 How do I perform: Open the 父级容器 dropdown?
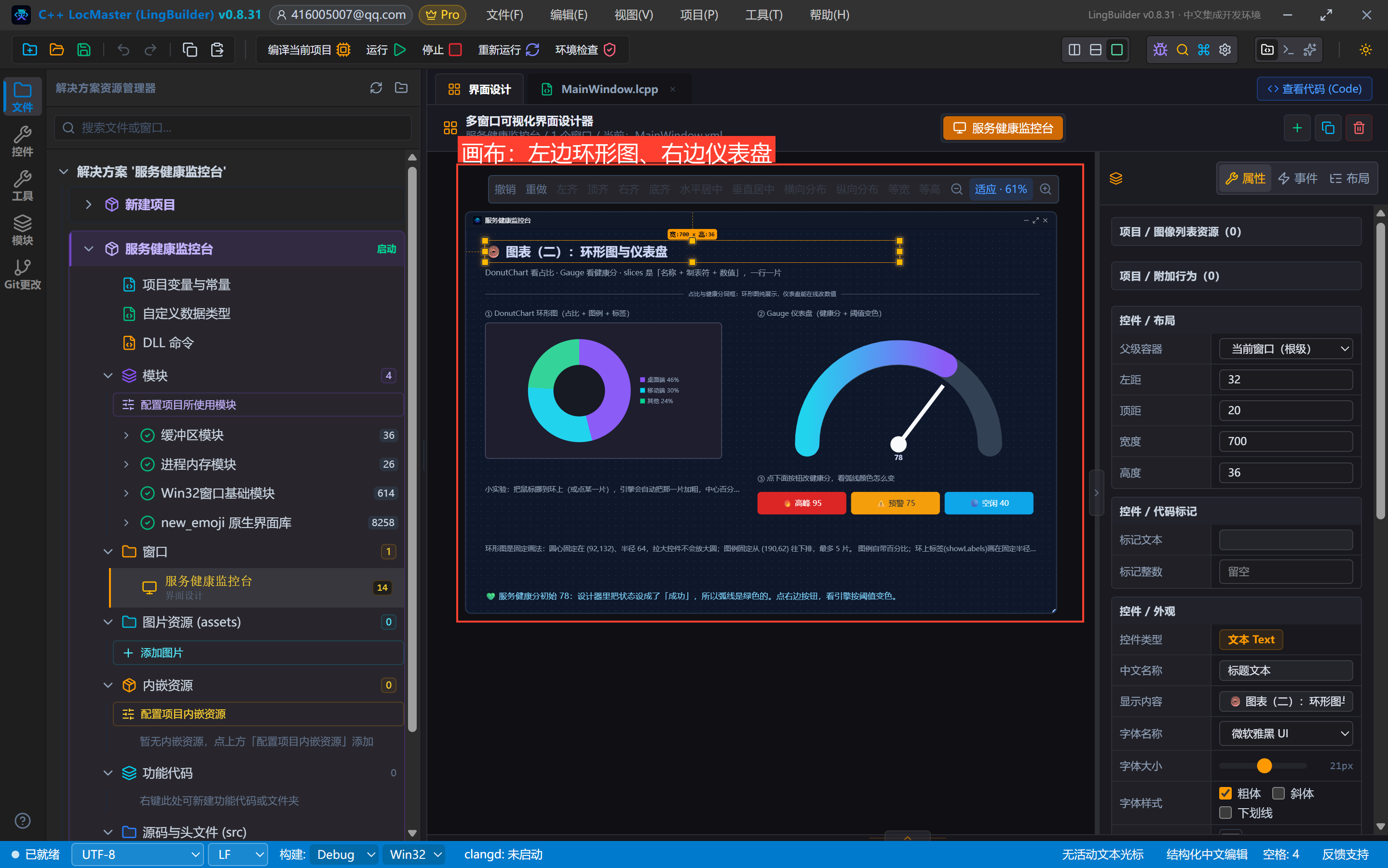pos(1286,349)
